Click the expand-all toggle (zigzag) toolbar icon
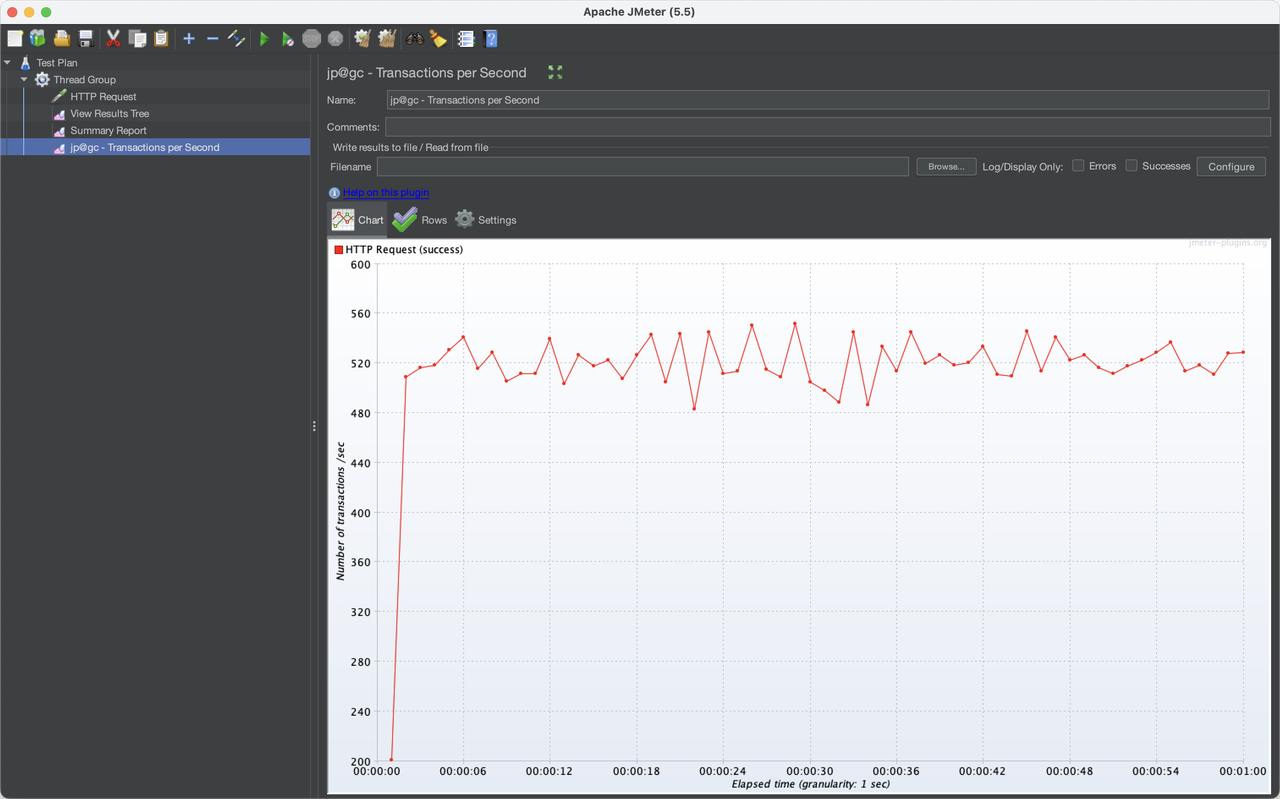 [x=237, y=39]
